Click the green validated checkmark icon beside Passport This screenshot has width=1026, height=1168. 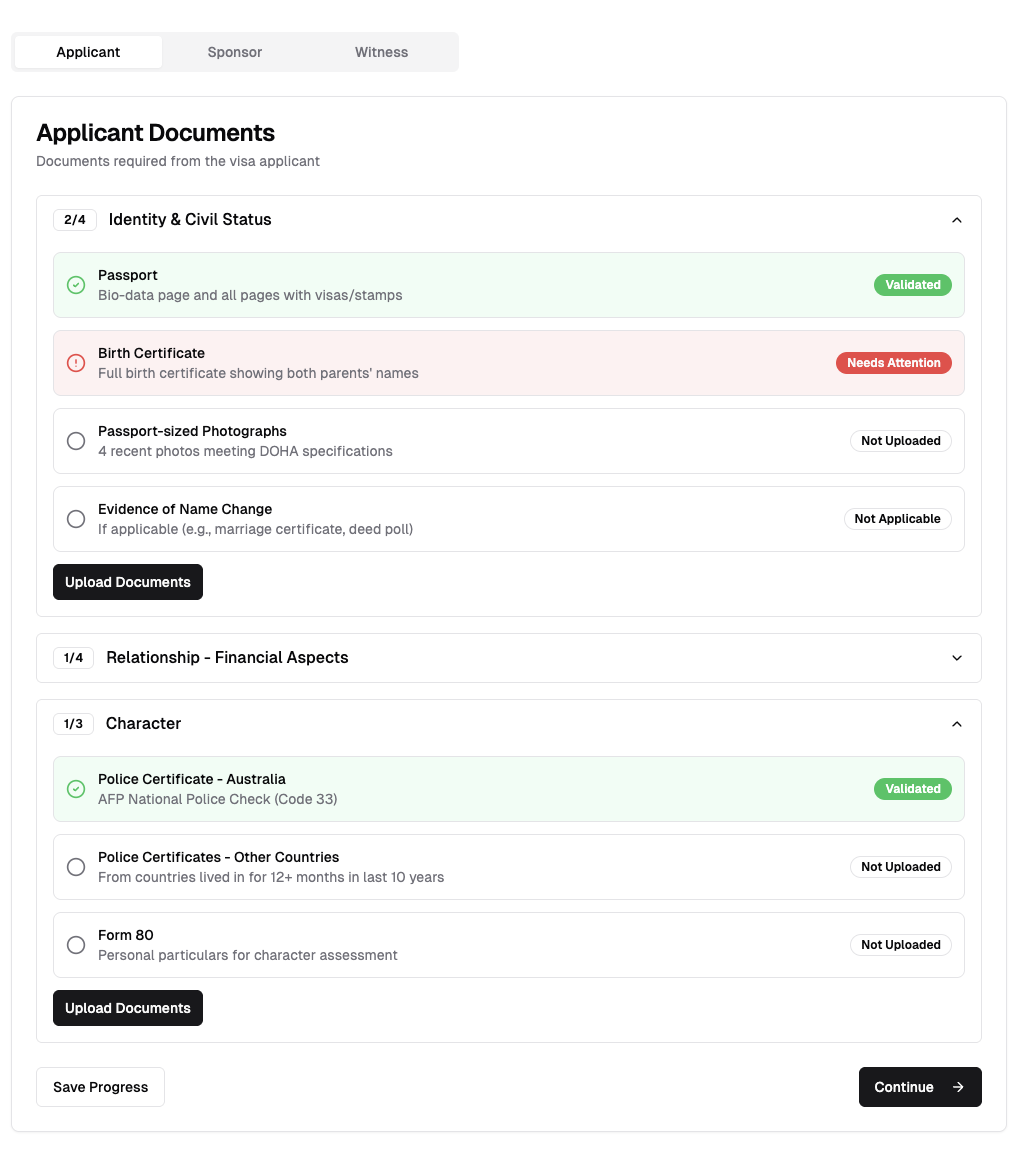76,285
